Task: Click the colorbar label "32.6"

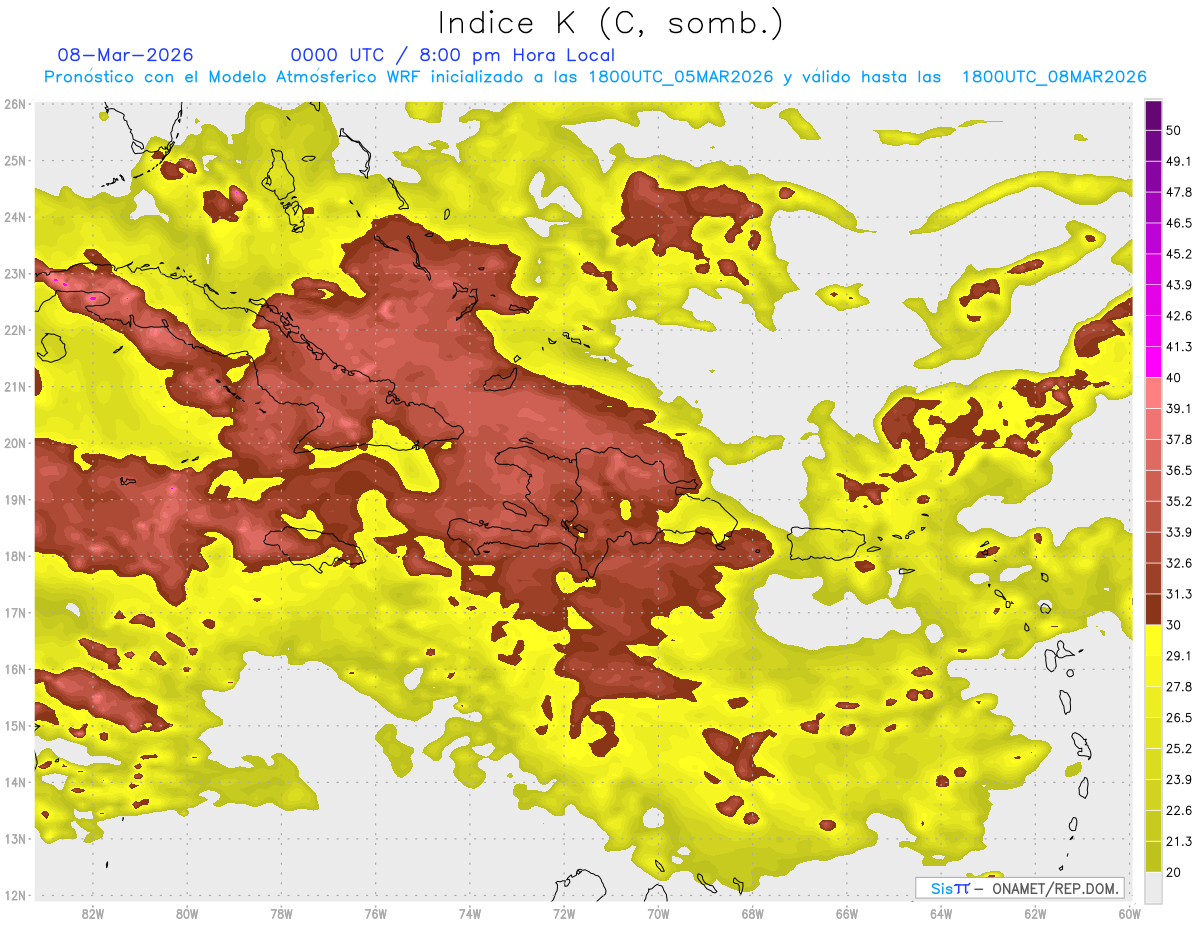Action: 1179,563
